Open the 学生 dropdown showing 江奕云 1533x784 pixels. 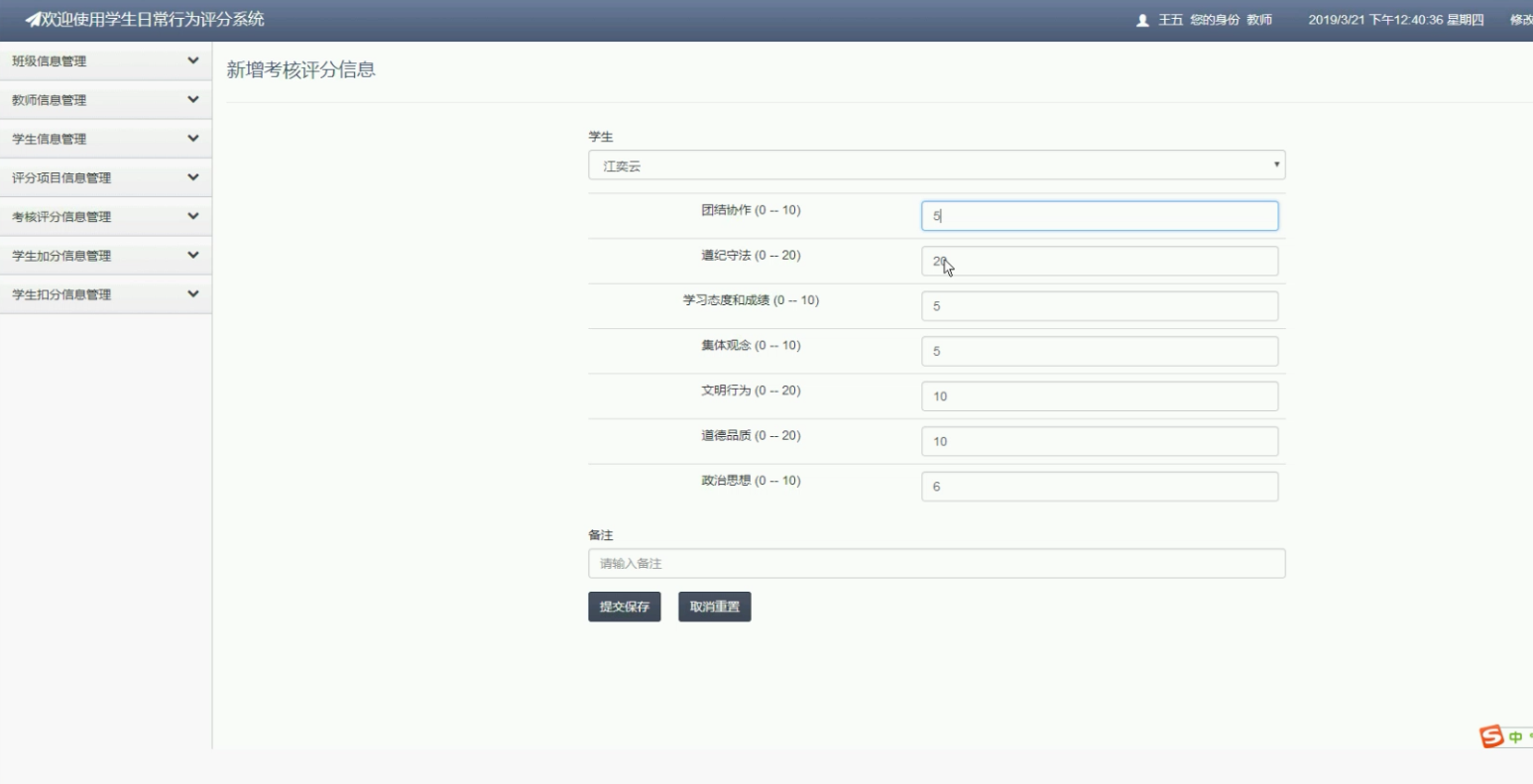coord(936,165)
